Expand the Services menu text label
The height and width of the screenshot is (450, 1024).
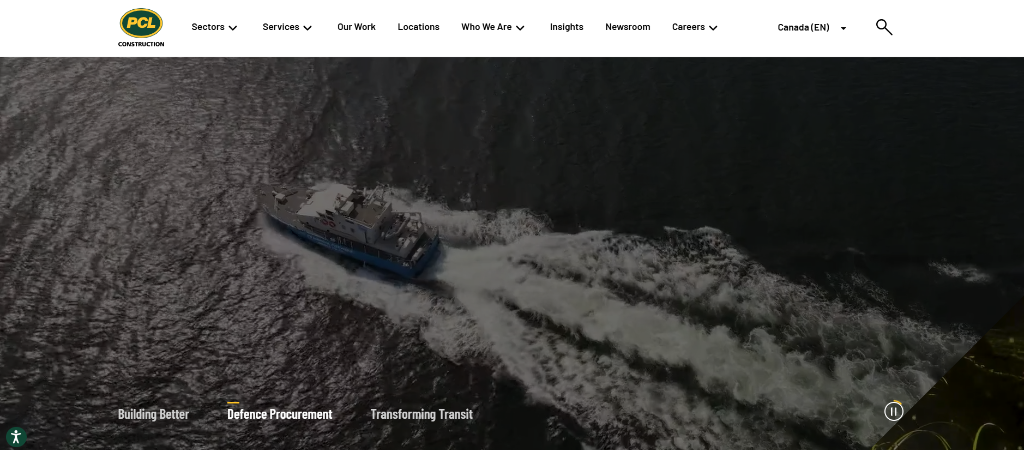(281, 27)
